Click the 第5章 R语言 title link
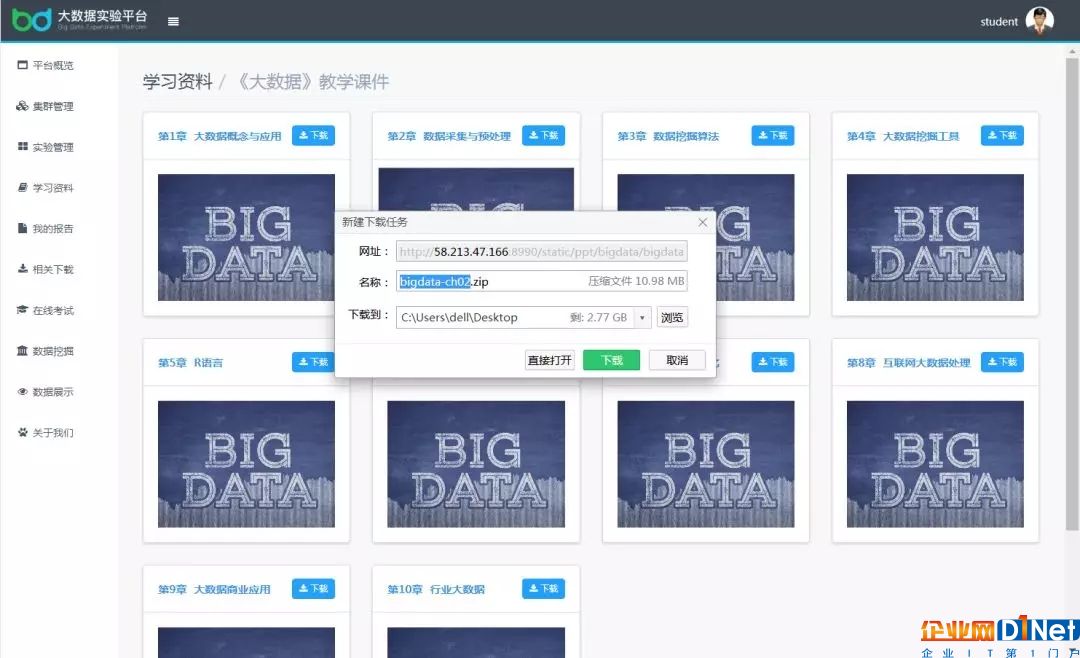Screen dimensions: 1080x658 point(190,362)
